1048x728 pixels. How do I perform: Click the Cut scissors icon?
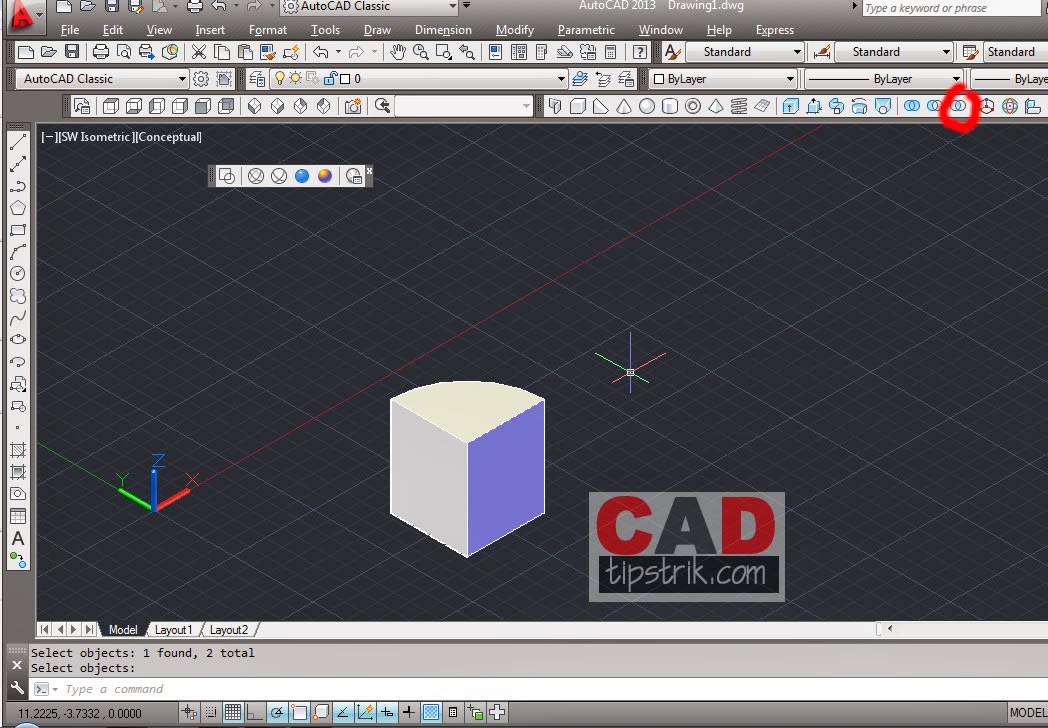199,51
